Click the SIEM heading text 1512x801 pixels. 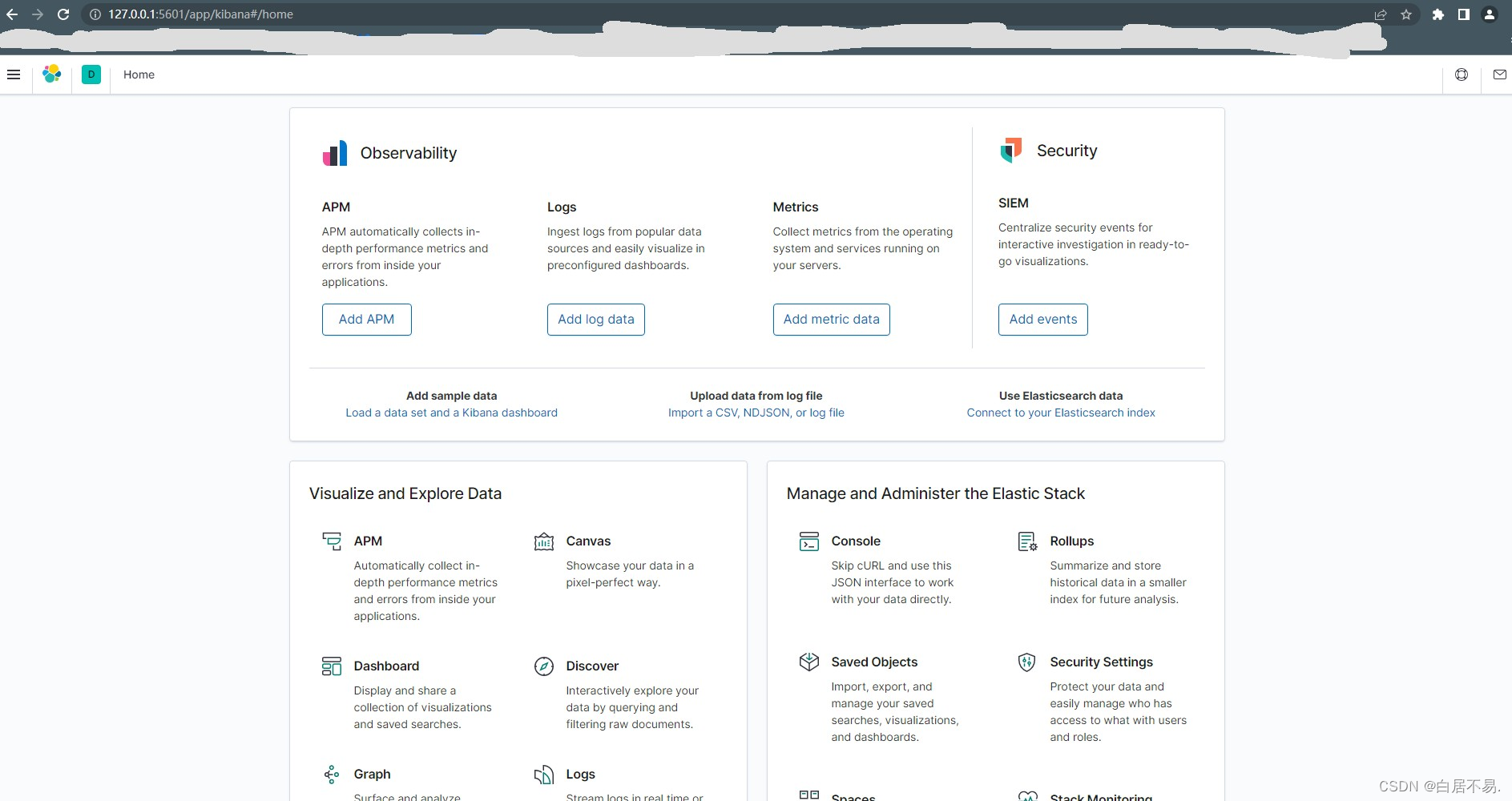coord(1014,203)
